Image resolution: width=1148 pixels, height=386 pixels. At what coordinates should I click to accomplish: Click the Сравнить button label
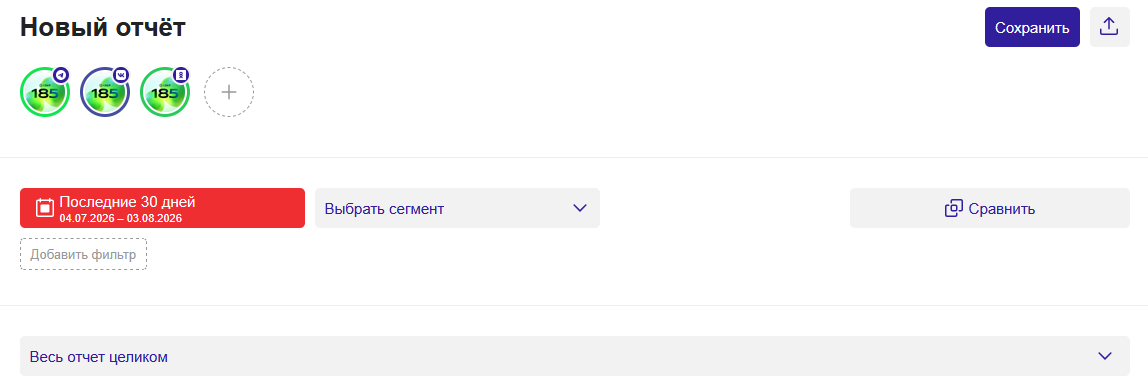point(1002,209)
